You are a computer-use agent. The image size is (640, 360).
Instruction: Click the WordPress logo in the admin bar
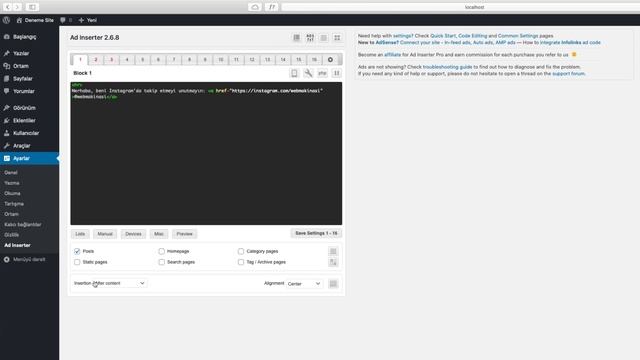tap(6, 20)
